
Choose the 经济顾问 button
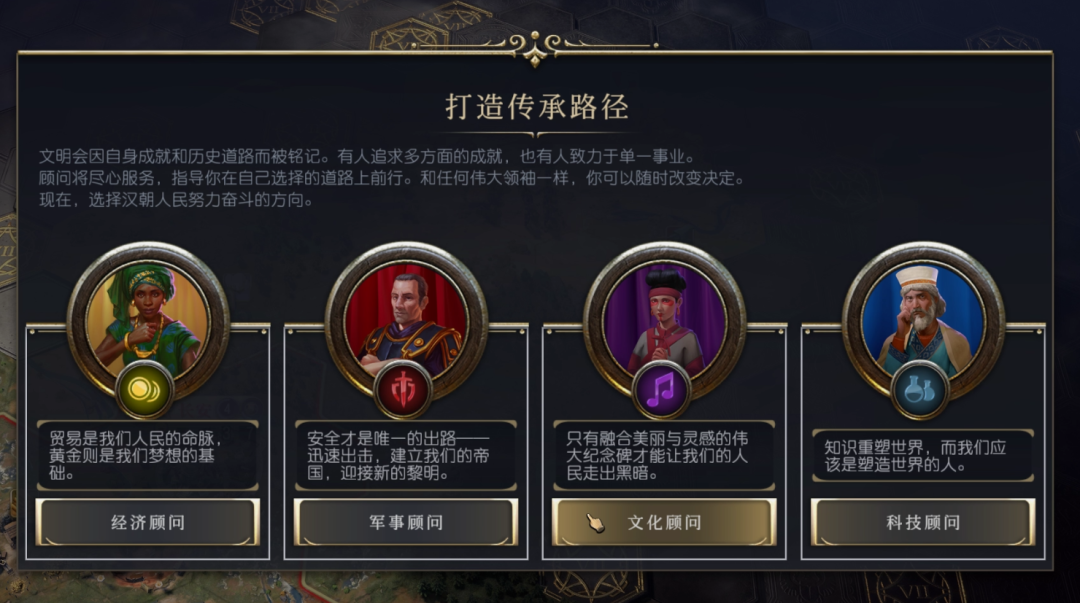pyautogui.click(x=147, y=522)
